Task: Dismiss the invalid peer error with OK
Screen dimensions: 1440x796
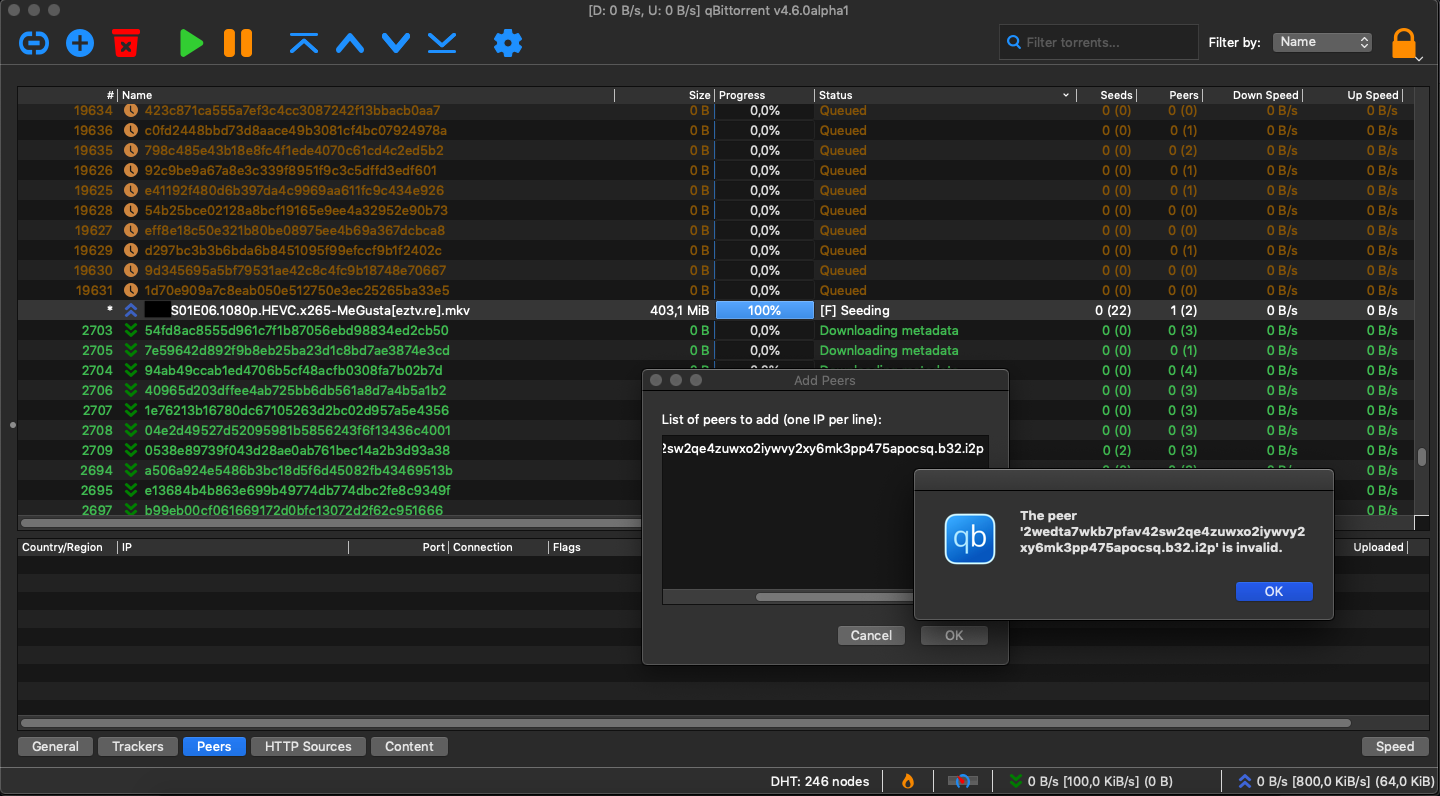Action: click(x=1274, y=591)
